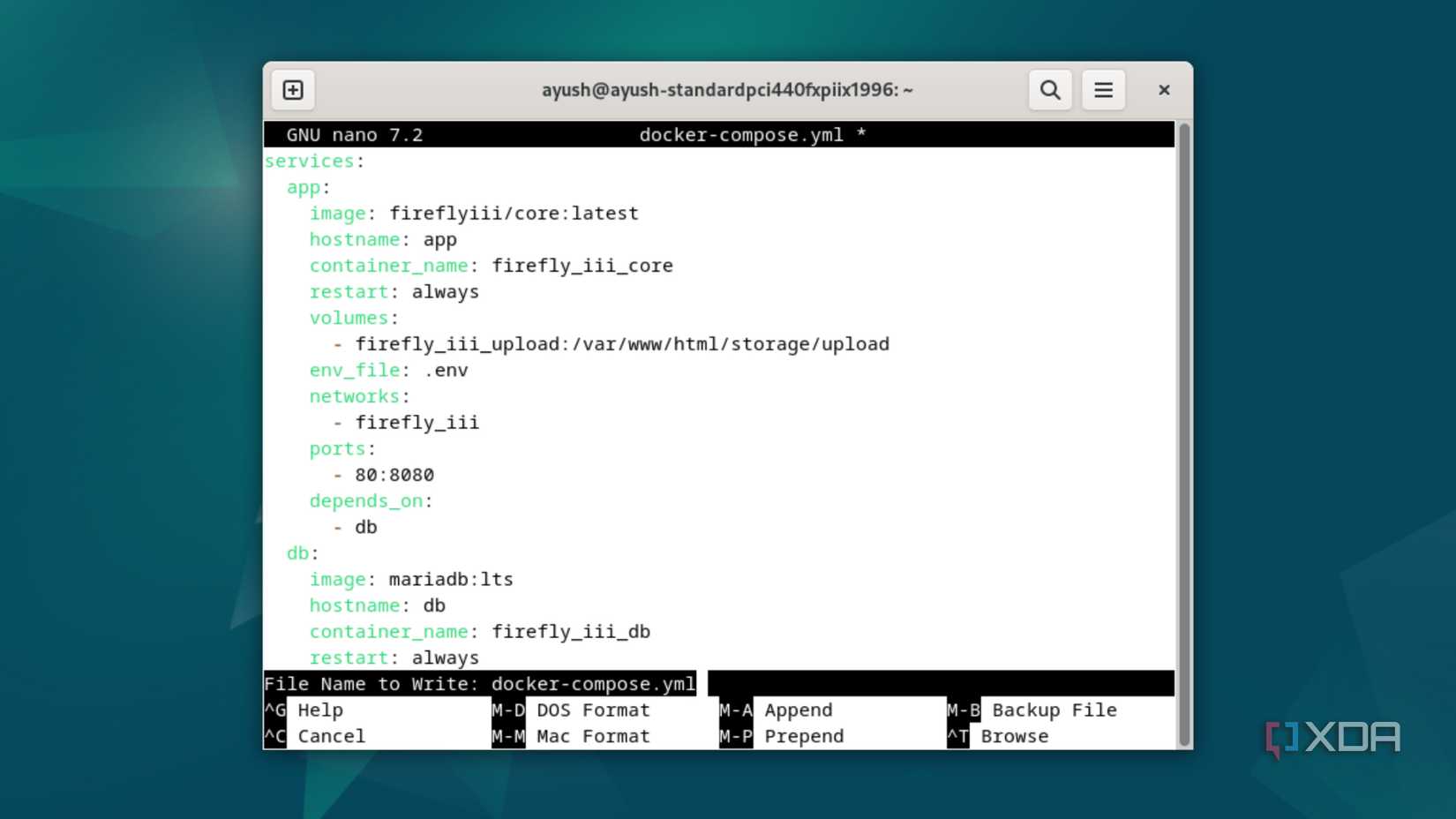The width and height of the screenshot is (1456, 819).
Task: Click the 'File Name to Write' input field
Action: (719, 684)
